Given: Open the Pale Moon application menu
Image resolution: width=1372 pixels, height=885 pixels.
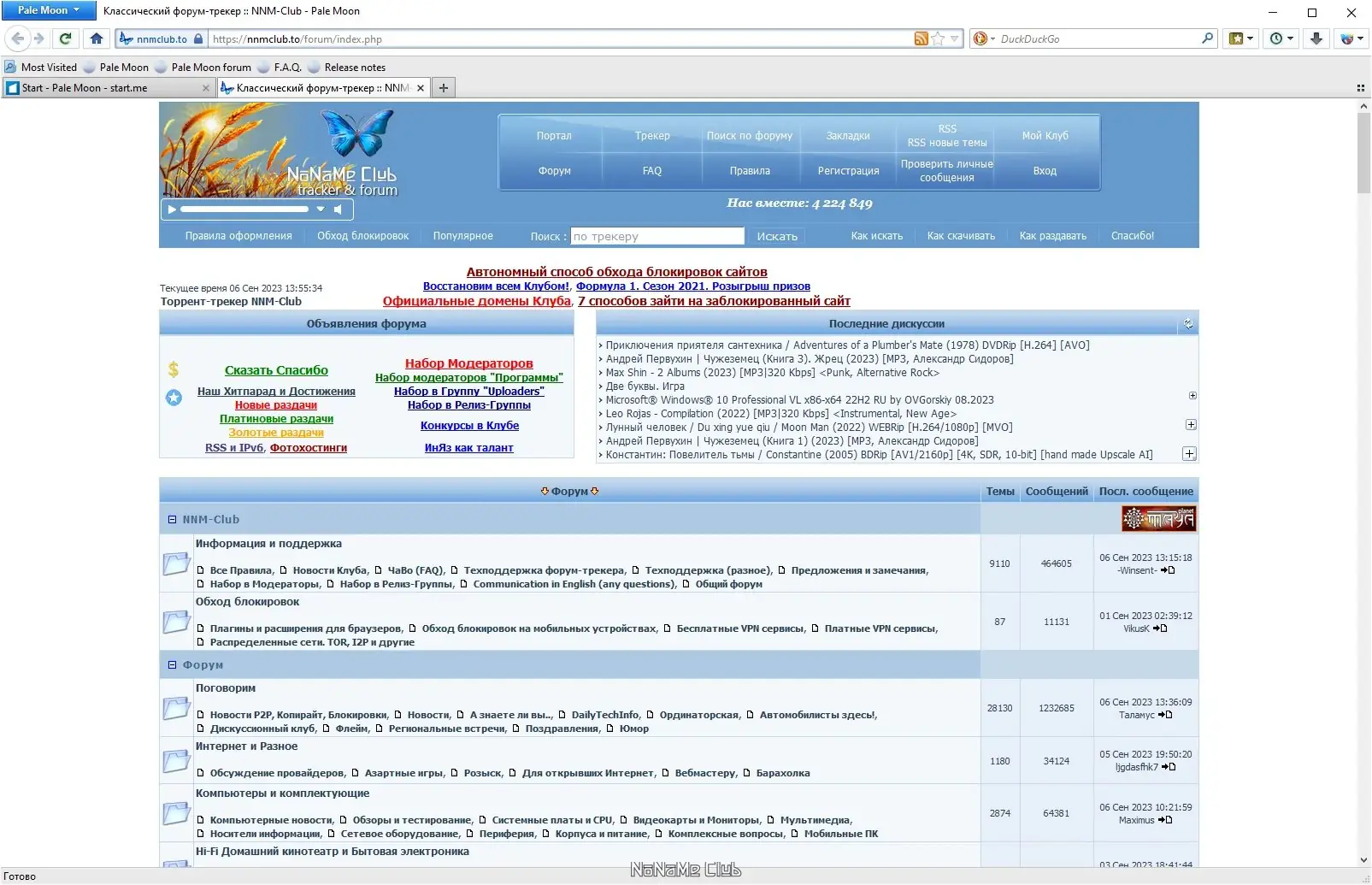Looking at the screenshot, I should [x=48, y=10].
